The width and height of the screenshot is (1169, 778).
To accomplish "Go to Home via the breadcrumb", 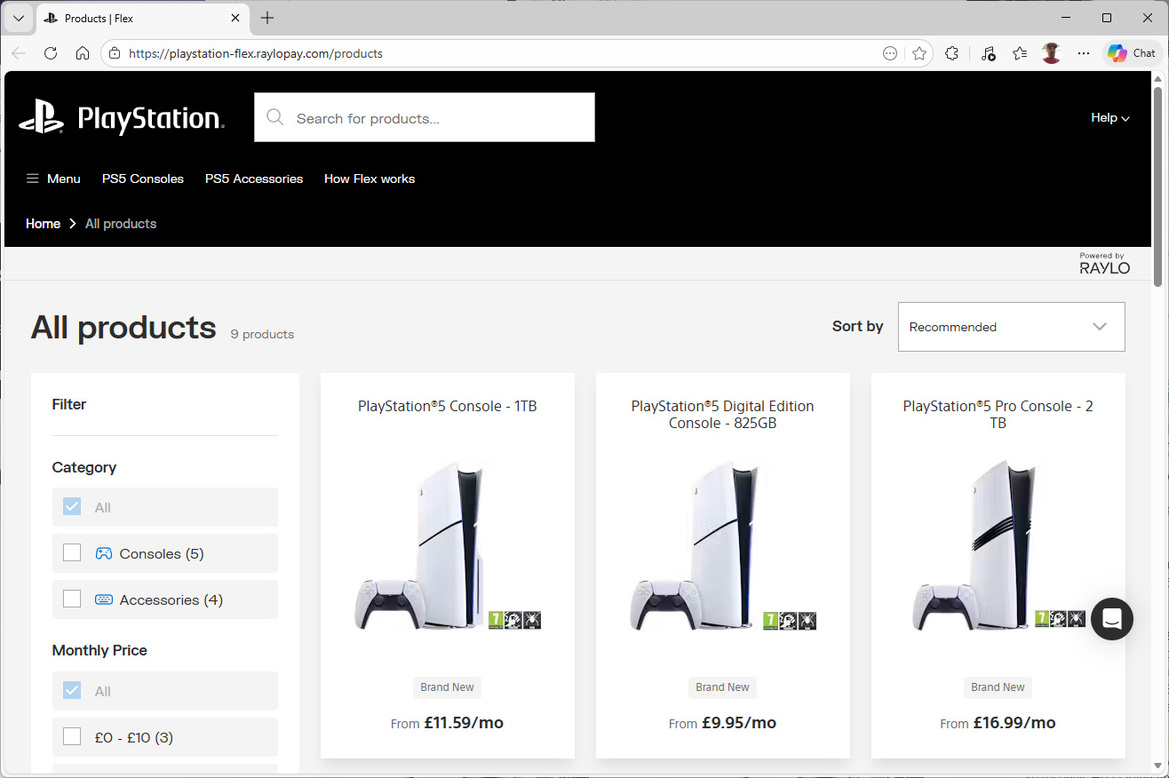I will (43, 224).
